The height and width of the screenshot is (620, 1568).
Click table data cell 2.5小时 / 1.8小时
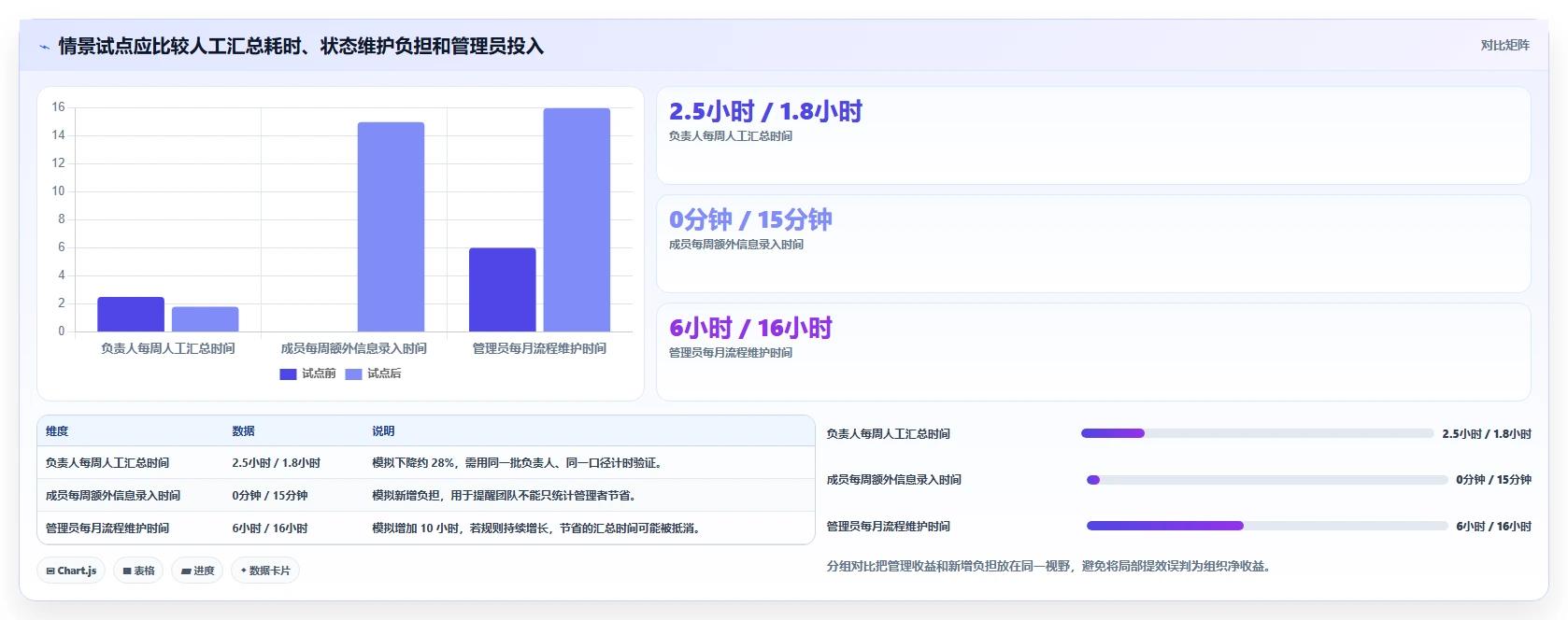click(277, 463)
